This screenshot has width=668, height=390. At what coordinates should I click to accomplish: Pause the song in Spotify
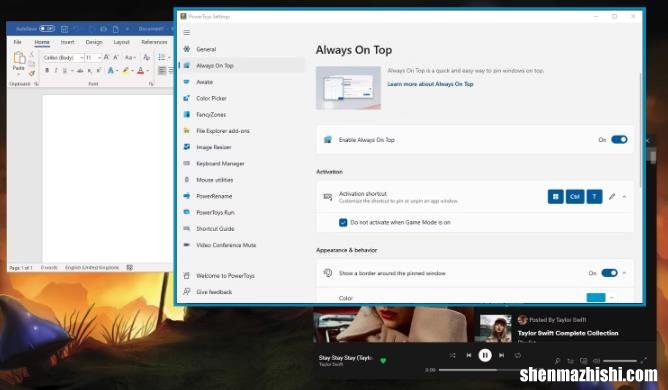485,355
